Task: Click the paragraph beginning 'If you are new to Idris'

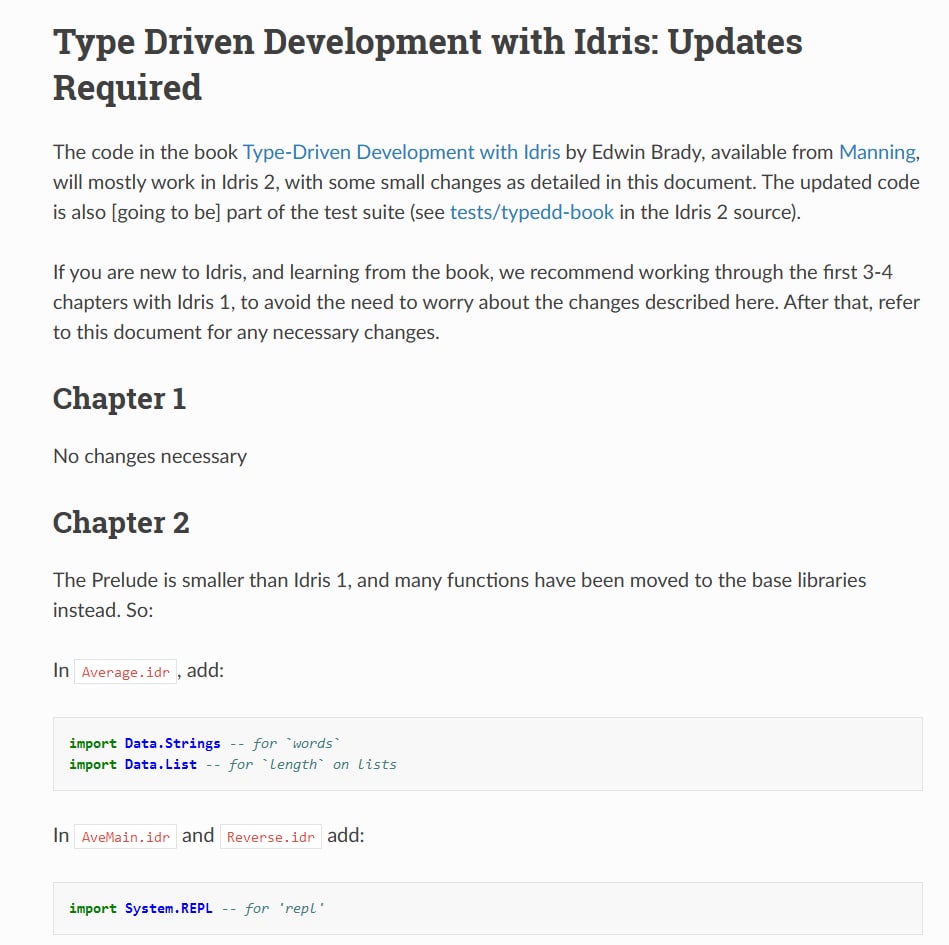Action: (x=487, y=302)
